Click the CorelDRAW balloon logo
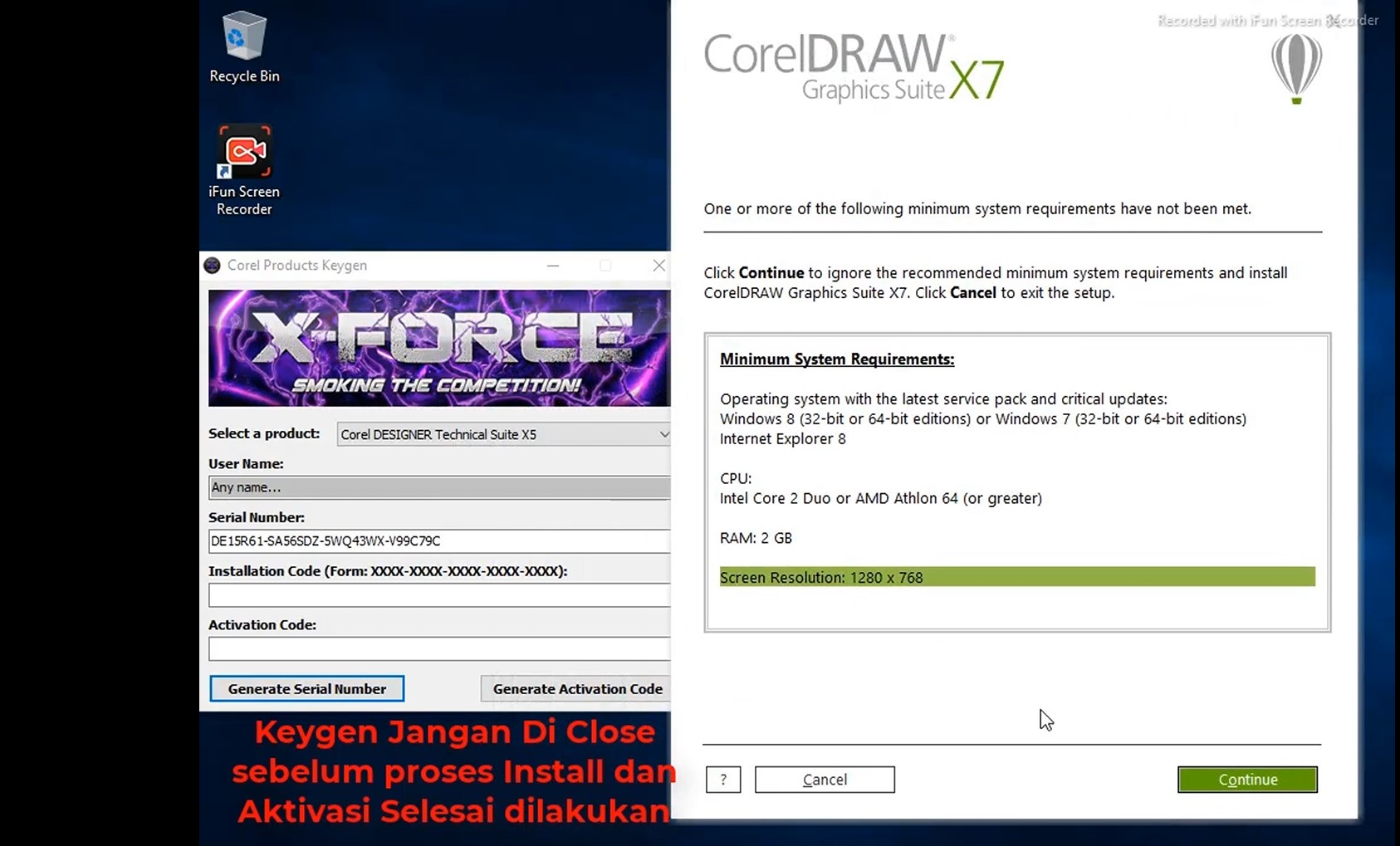Screen dimensions: 1400x846 [x=1295, y=69]
